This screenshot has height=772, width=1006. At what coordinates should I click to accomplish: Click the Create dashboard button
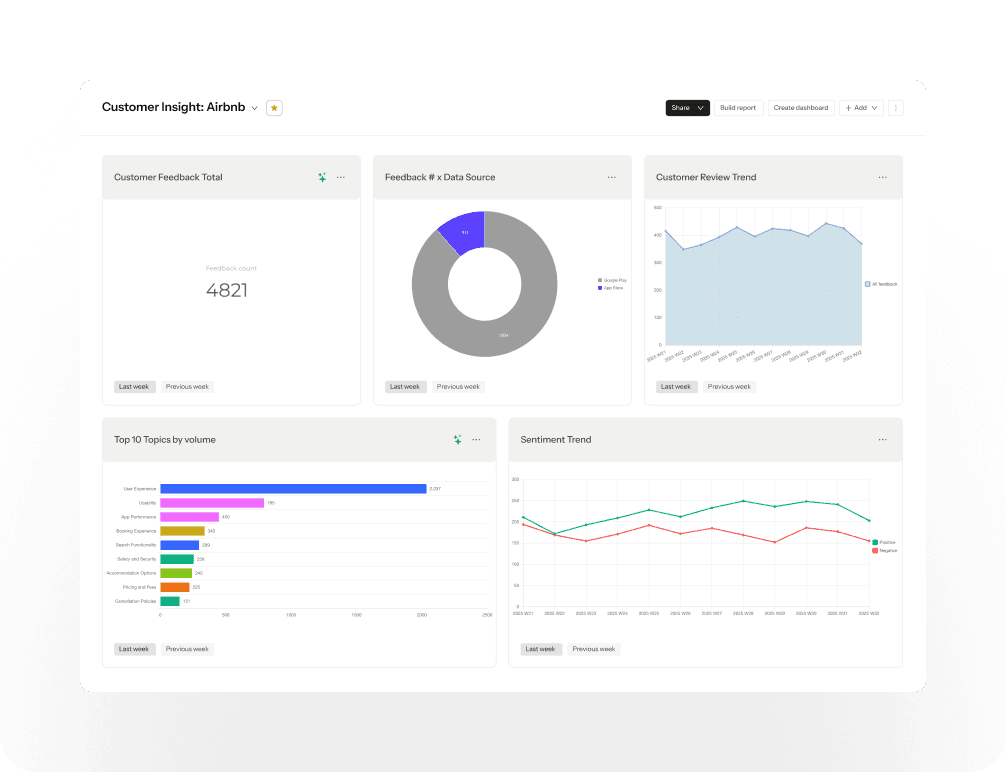pyautogui.click(x=801, y=108)
